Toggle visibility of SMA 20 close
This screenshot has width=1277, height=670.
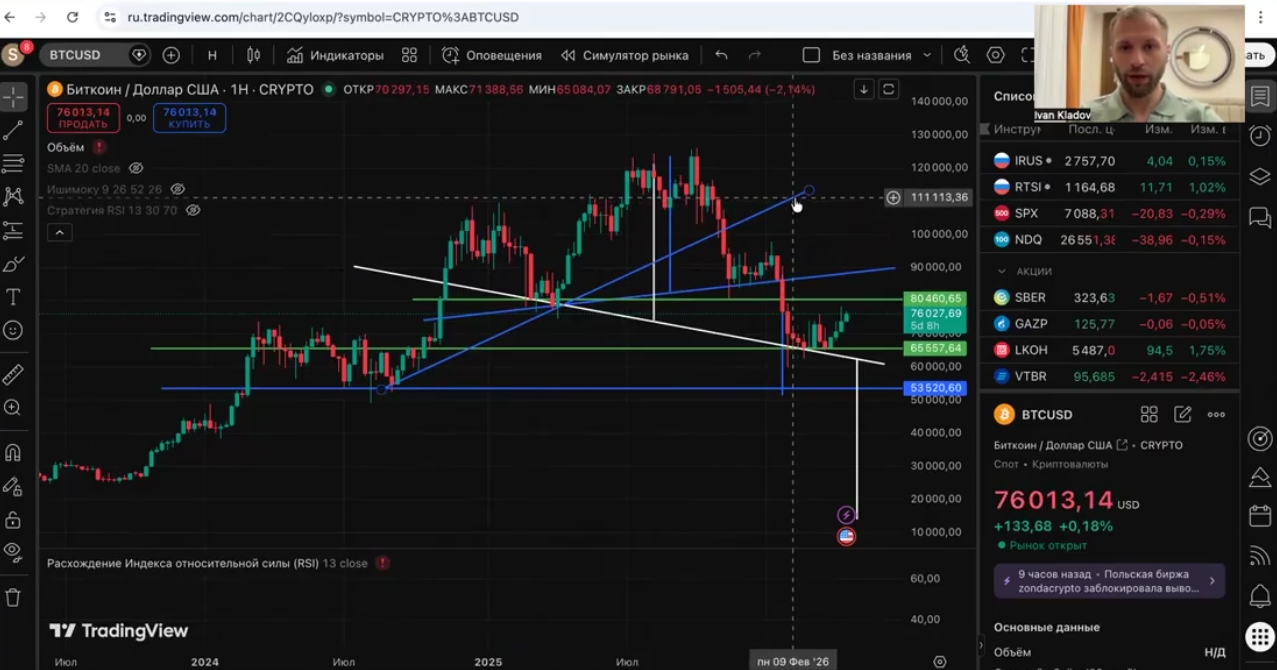click(136, 168)
